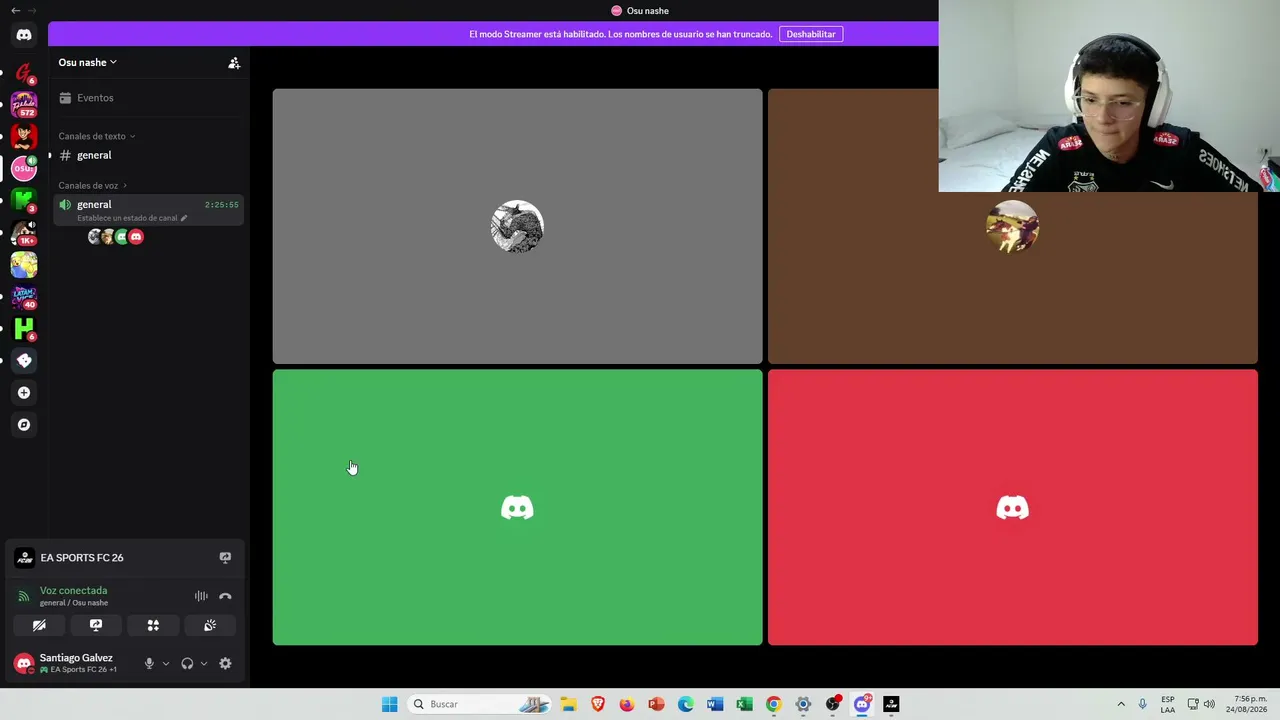
Task: Click the share your screen button
Action: click(96, 625)
